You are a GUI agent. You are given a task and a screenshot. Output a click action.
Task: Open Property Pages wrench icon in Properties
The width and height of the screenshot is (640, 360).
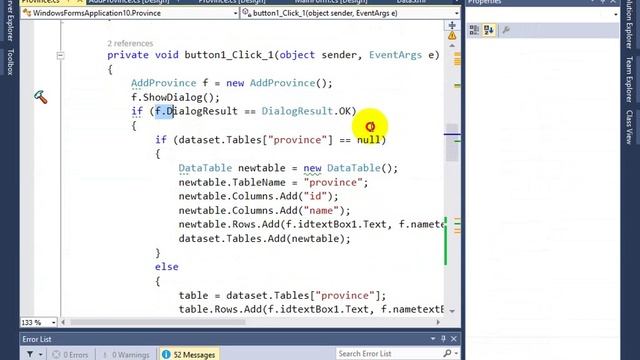[506, 30]
